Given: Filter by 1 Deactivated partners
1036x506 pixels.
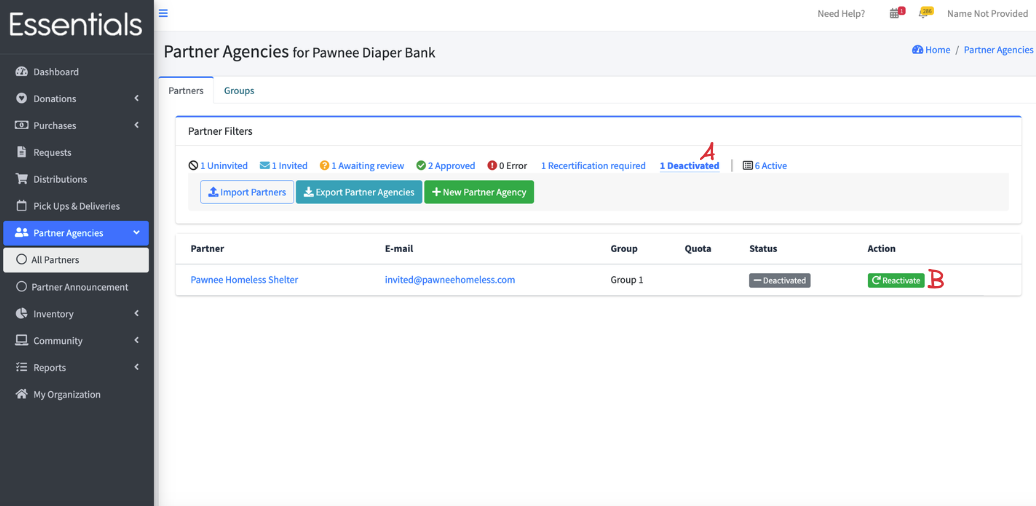Looking at the screenshot, I should click(x=689, y=166).
